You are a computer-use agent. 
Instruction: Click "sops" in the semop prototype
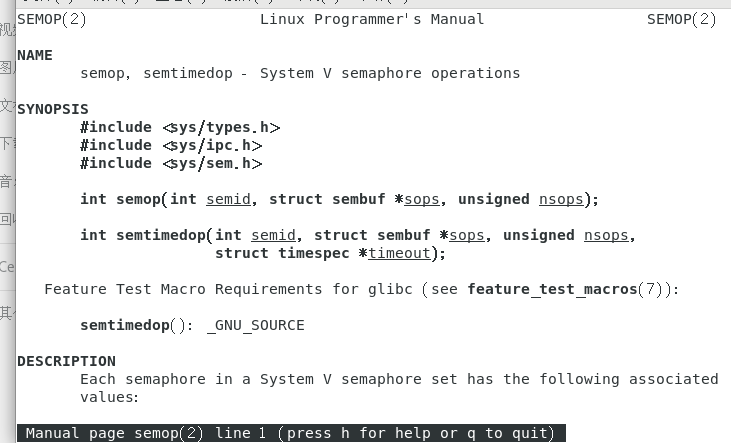click(421, 200)
